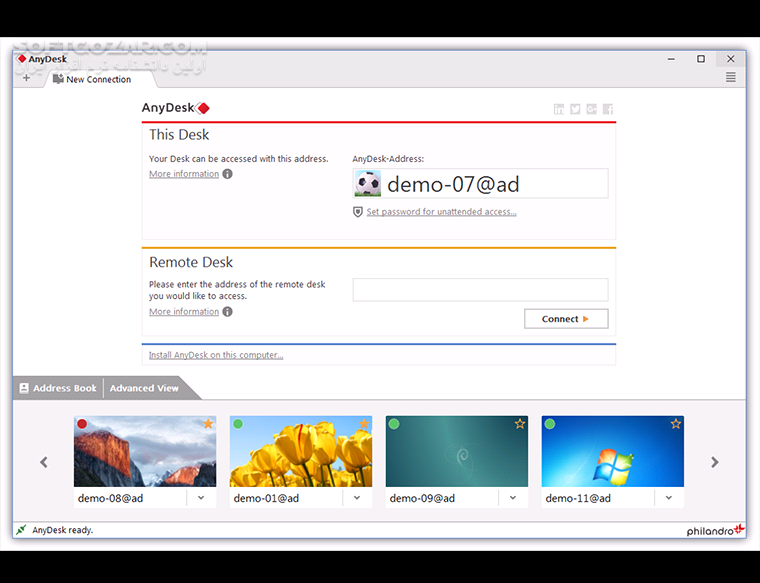Toggle favorite star on demo-08@ad
Screen dimensions: 760x583
pyautogui.click(x=208, y=424)
